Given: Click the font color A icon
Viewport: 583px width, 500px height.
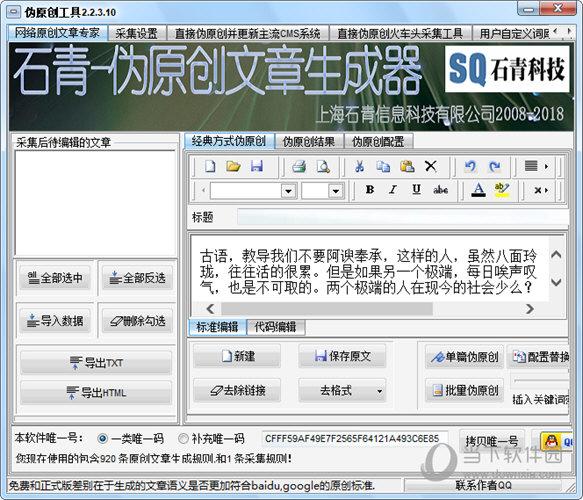Looking at the screenshot, I should pyautogui.click(x=479, y=190).
